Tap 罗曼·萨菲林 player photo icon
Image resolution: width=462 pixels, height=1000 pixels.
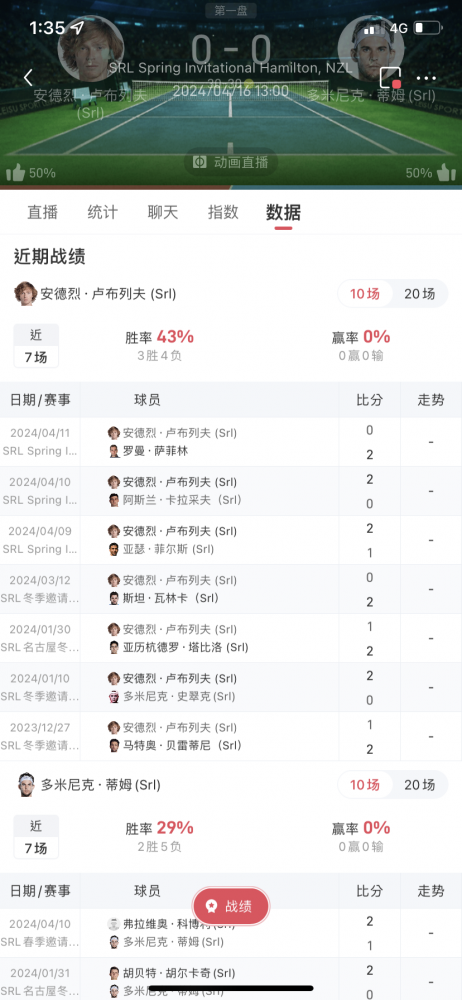[114, 452]
